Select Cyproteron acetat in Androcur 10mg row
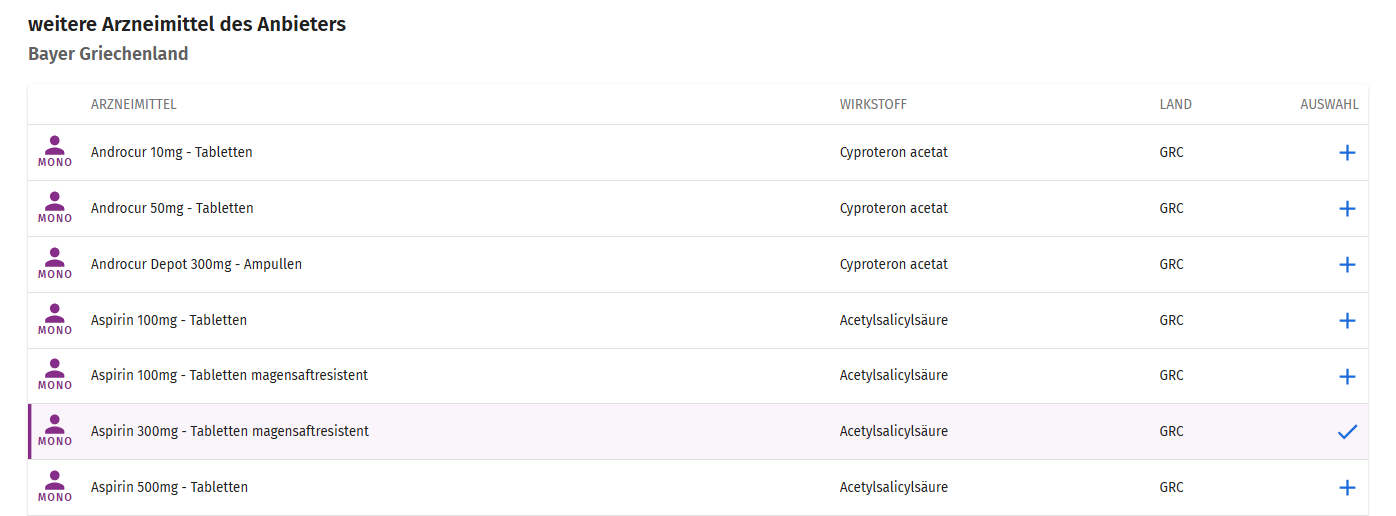 [x=894, y=152]
